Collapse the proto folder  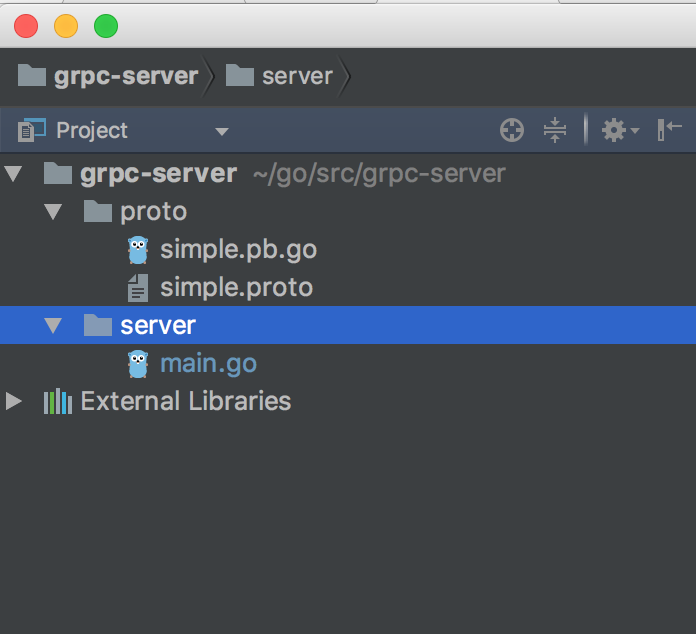tap(52, 212)
